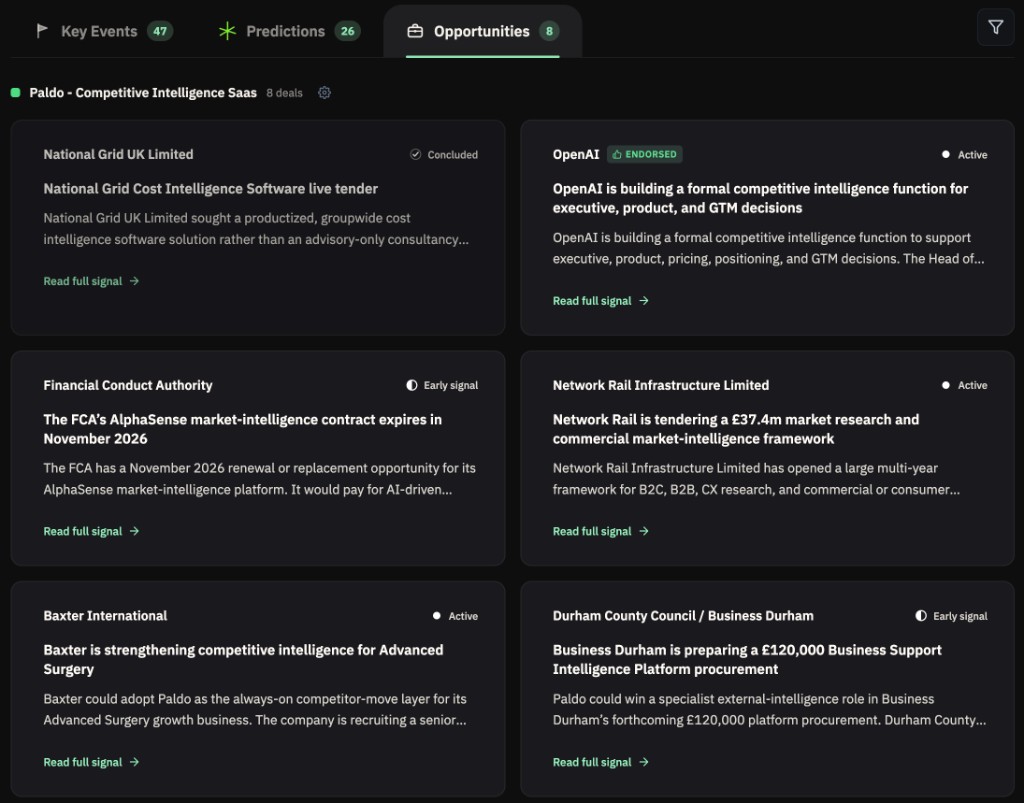
Task: Click the 26 count badge on Predictions
Action: pyautogui.click(x=347, y=31)
